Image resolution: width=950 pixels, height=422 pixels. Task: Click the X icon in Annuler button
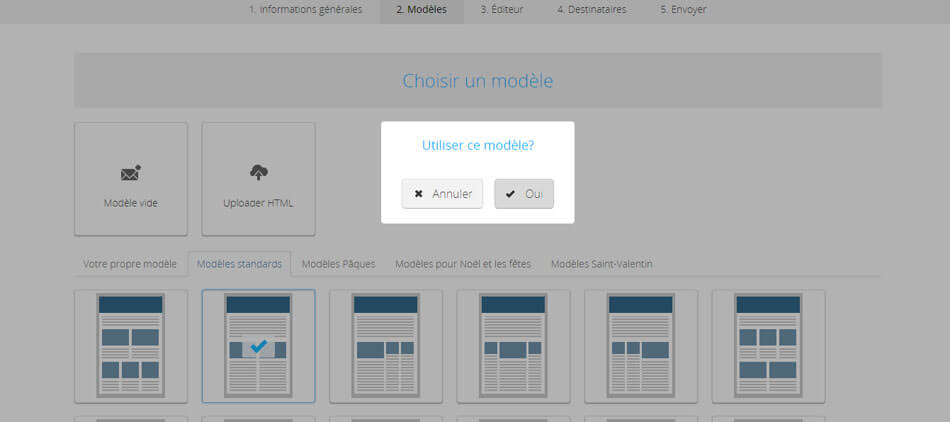[419, 194]
